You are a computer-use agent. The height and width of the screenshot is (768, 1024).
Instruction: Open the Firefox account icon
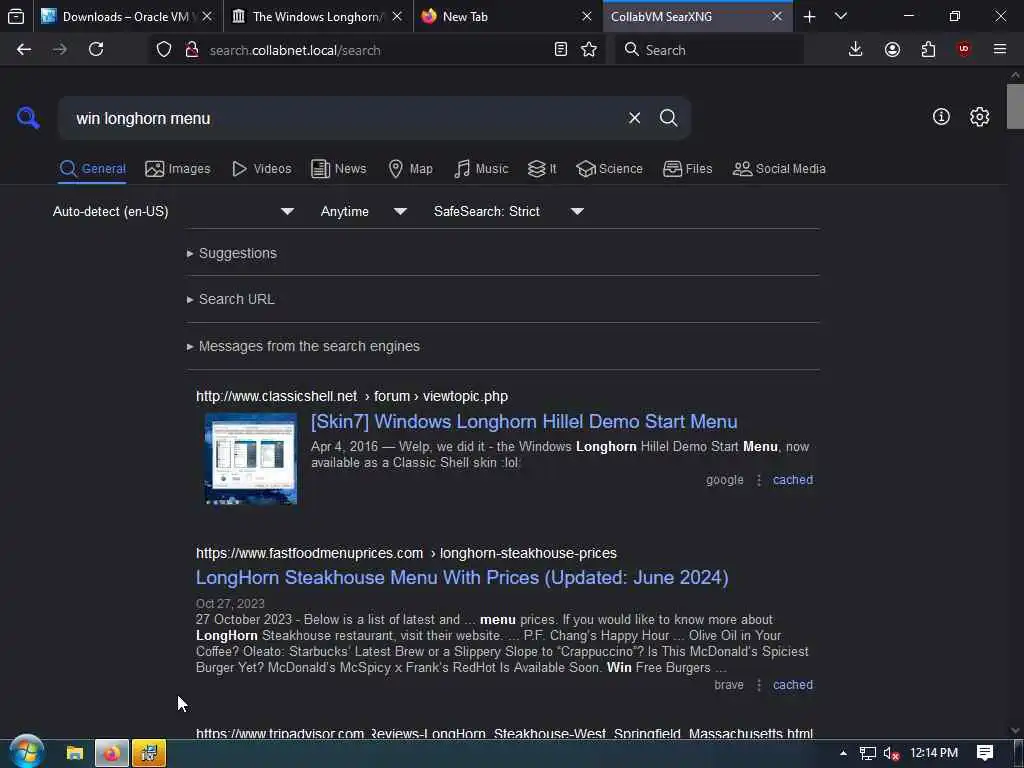[x=892, y=50]
